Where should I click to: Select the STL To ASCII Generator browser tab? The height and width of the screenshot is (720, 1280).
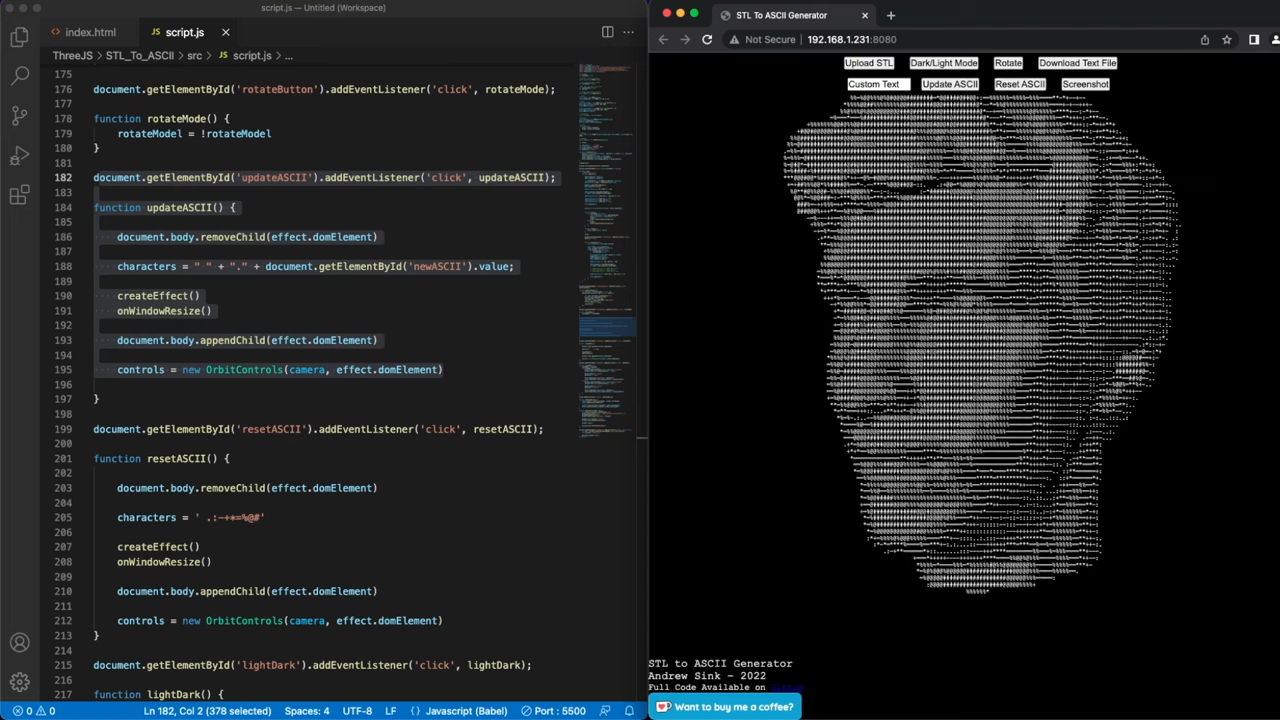tap(780, 15)
